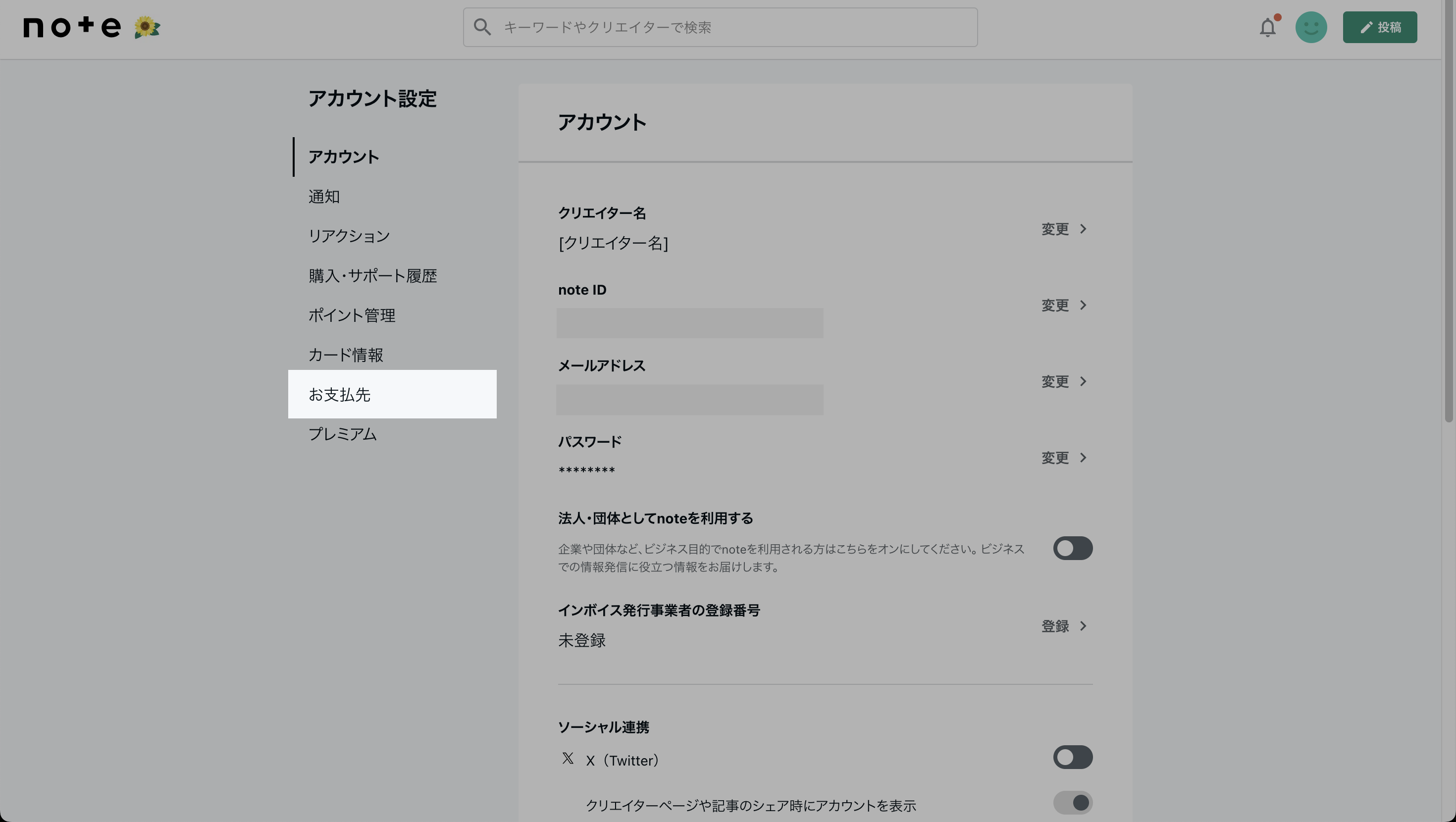The height and width of the screenshot is (822, 1456).
Task: Toggle 法人・団体としてnoteを利用する switch
Action: (x=1072, y=548)
